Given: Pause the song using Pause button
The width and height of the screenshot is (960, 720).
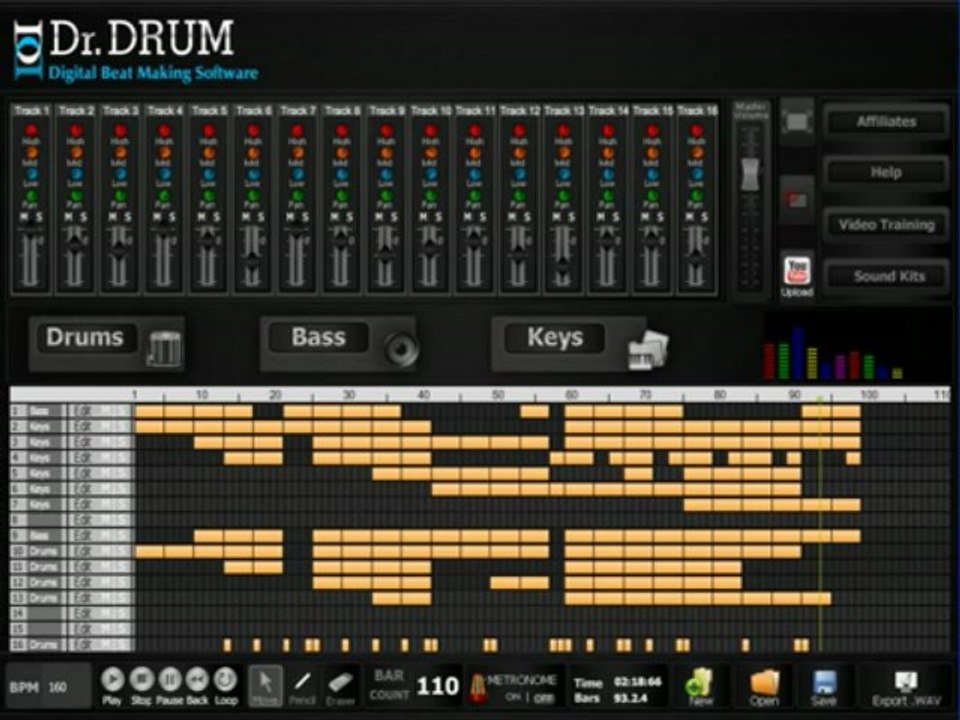Looking at the screenshot, I should tap(170, 680).
